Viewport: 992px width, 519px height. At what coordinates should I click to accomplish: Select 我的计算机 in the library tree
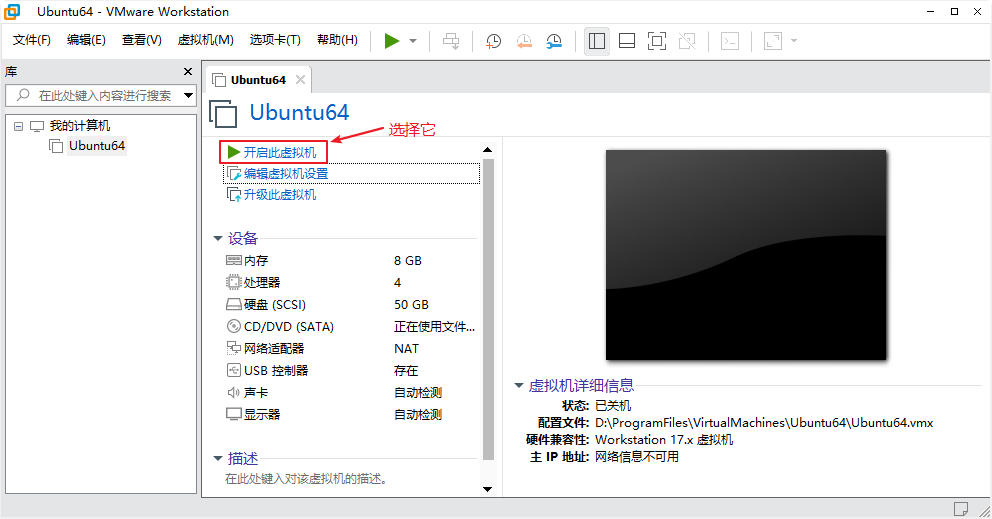[x=80, y=126]
